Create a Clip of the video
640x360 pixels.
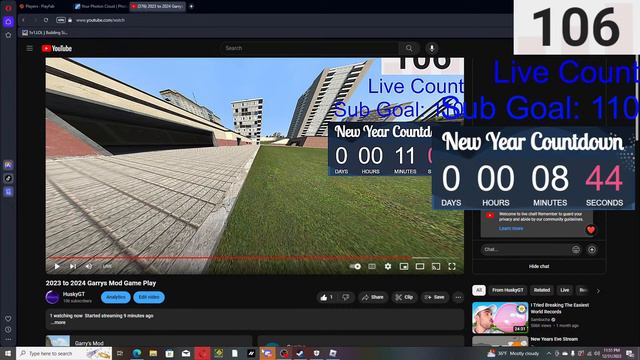coord(404,297)
